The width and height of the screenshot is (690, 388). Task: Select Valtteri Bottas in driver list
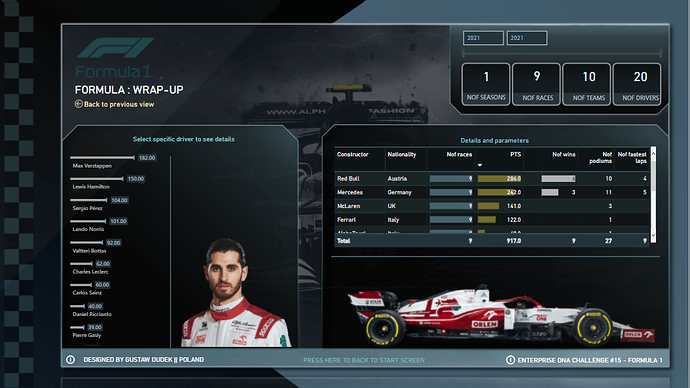point(89,251)
